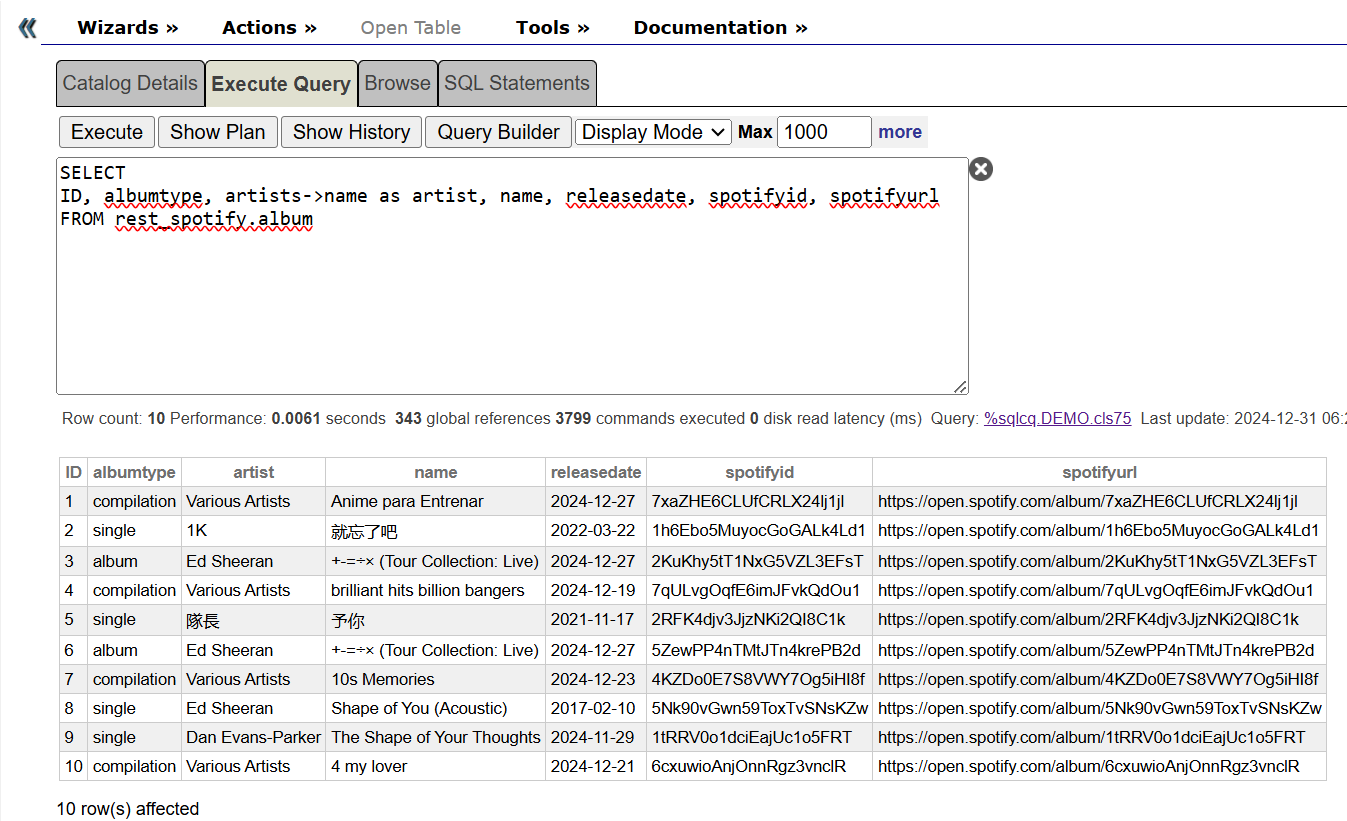Viewport: 1347px width, 821px height.
Task: Switch to the Browse tab
Action: tap(397, 84)
